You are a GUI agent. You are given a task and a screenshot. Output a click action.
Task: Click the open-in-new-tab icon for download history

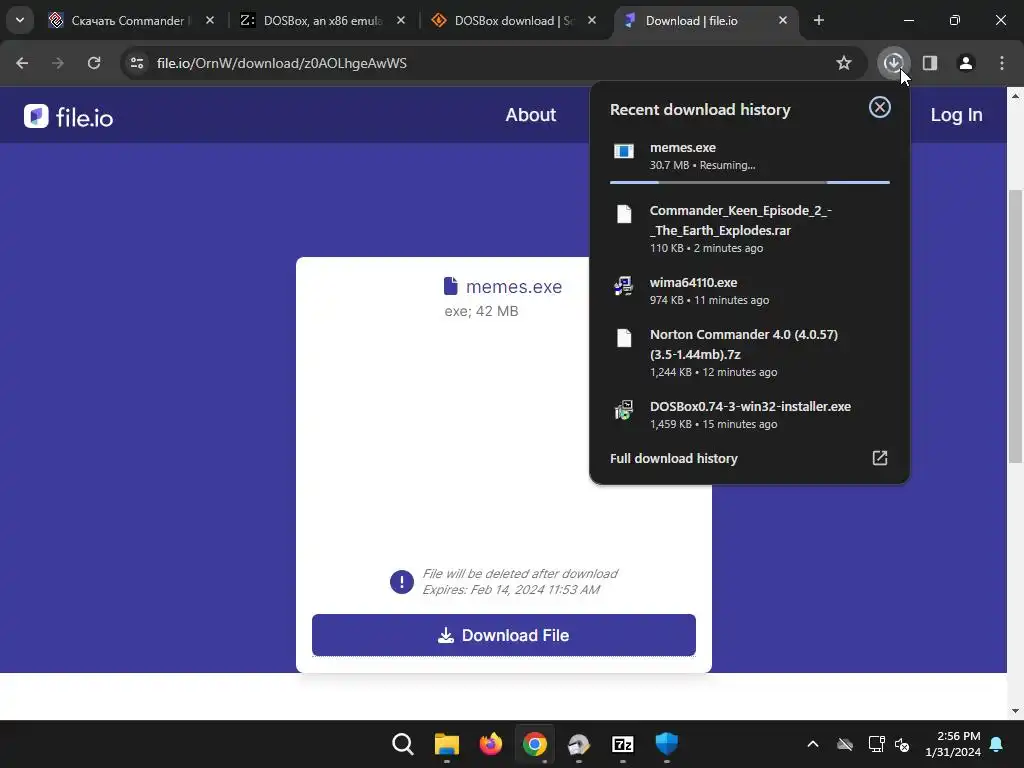(x=880, y=458)
